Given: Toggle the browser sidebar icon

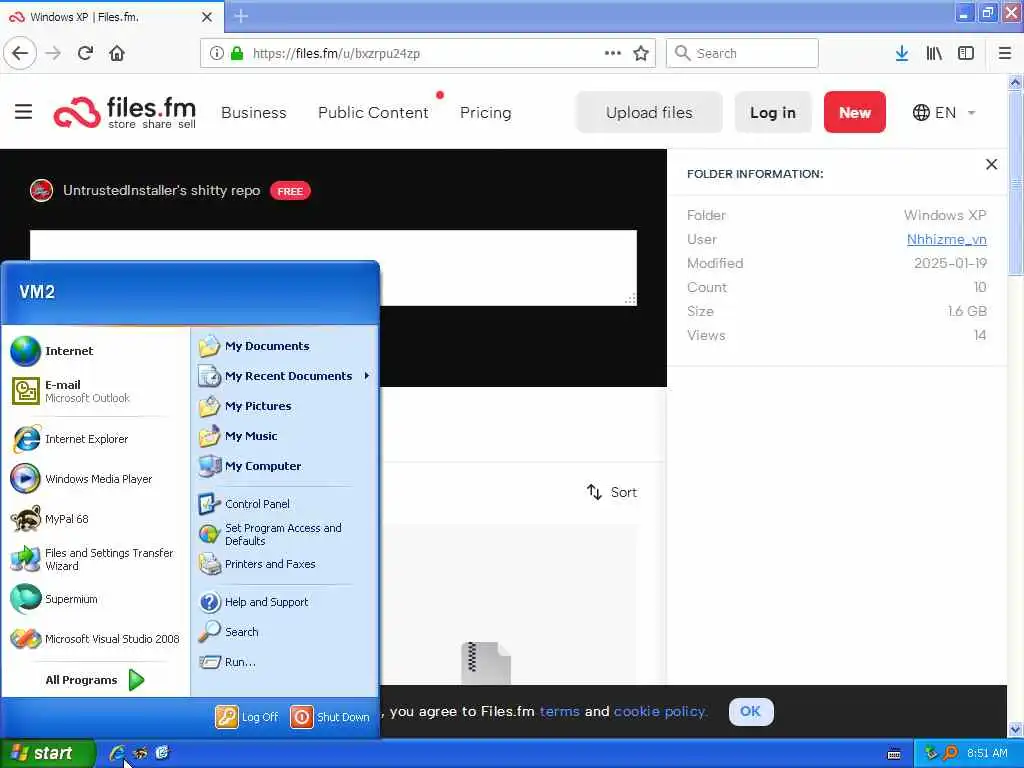Looking at the screenshot, I should (x=966, y=53).
